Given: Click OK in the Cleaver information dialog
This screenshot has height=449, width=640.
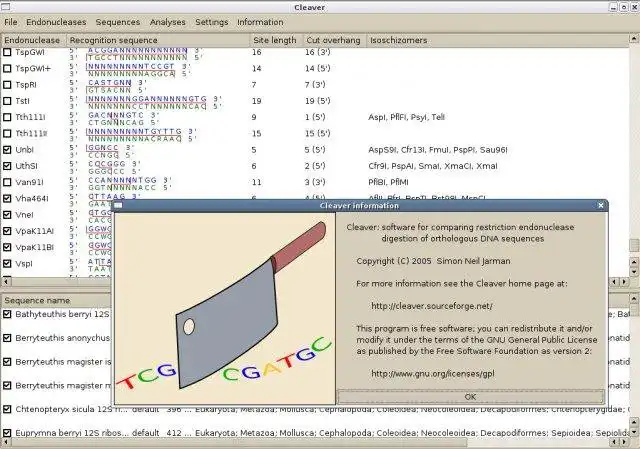Looking at the screenshot, I should [x=471, y=397].
